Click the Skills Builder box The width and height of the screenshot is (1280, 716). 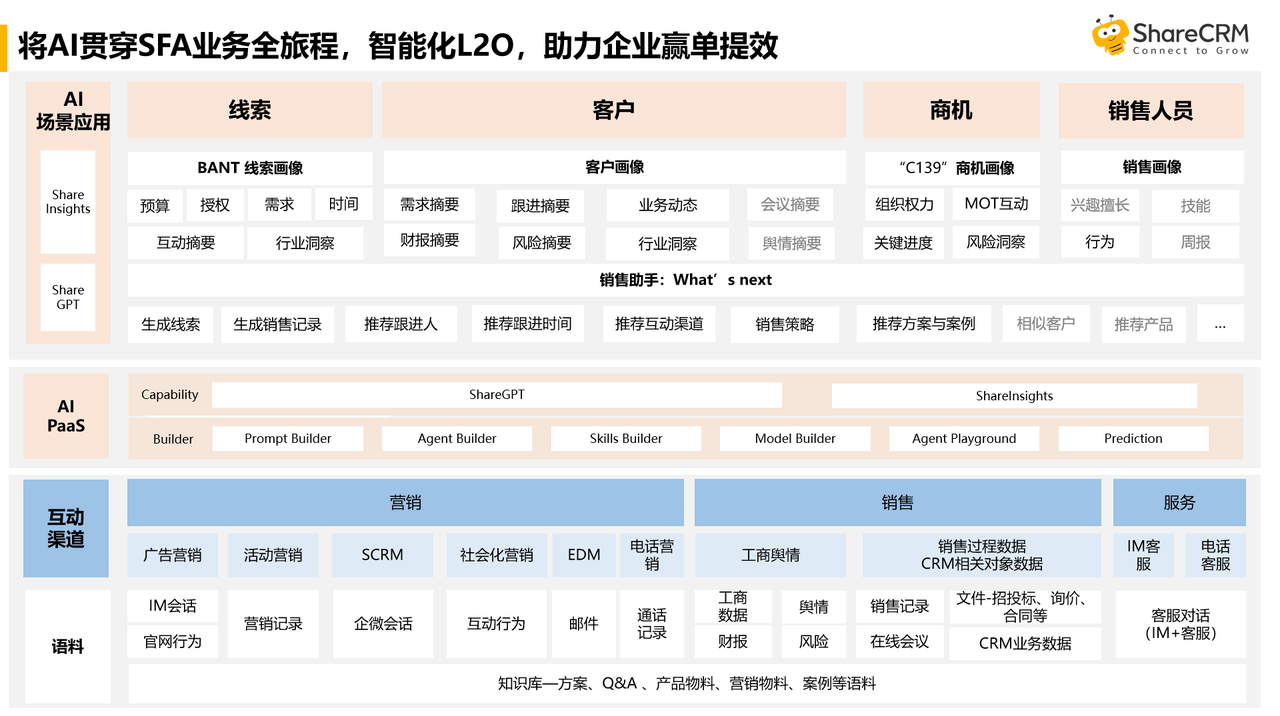click(626, 438)
